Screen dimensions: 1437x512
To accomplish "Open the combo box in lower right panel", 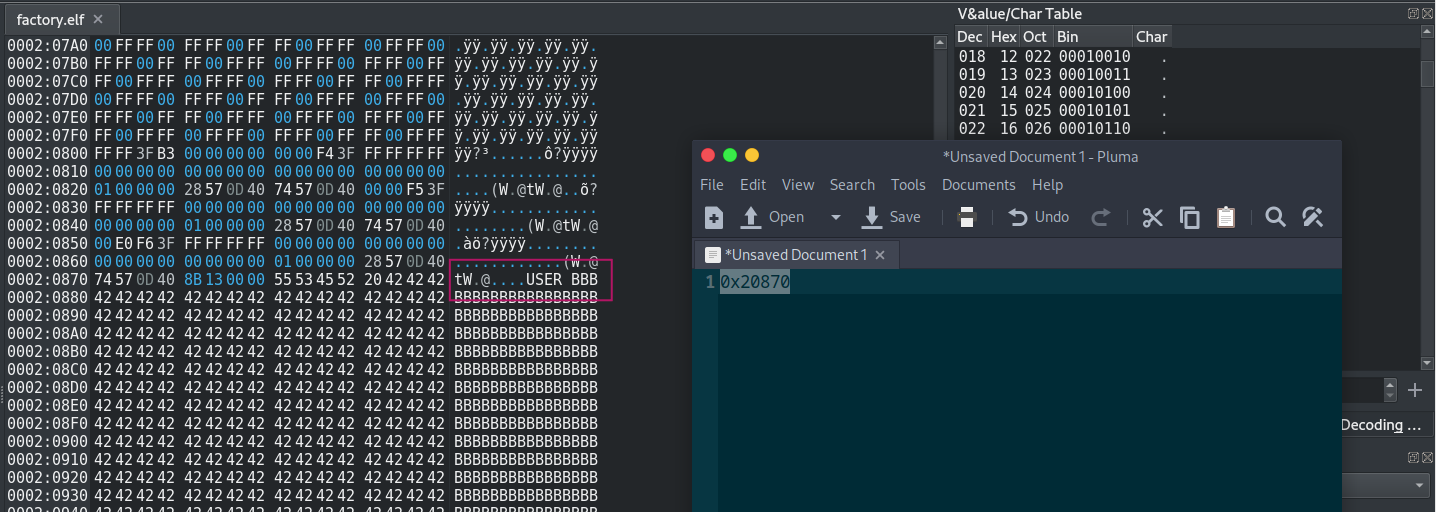I will tap(1386, 485).
